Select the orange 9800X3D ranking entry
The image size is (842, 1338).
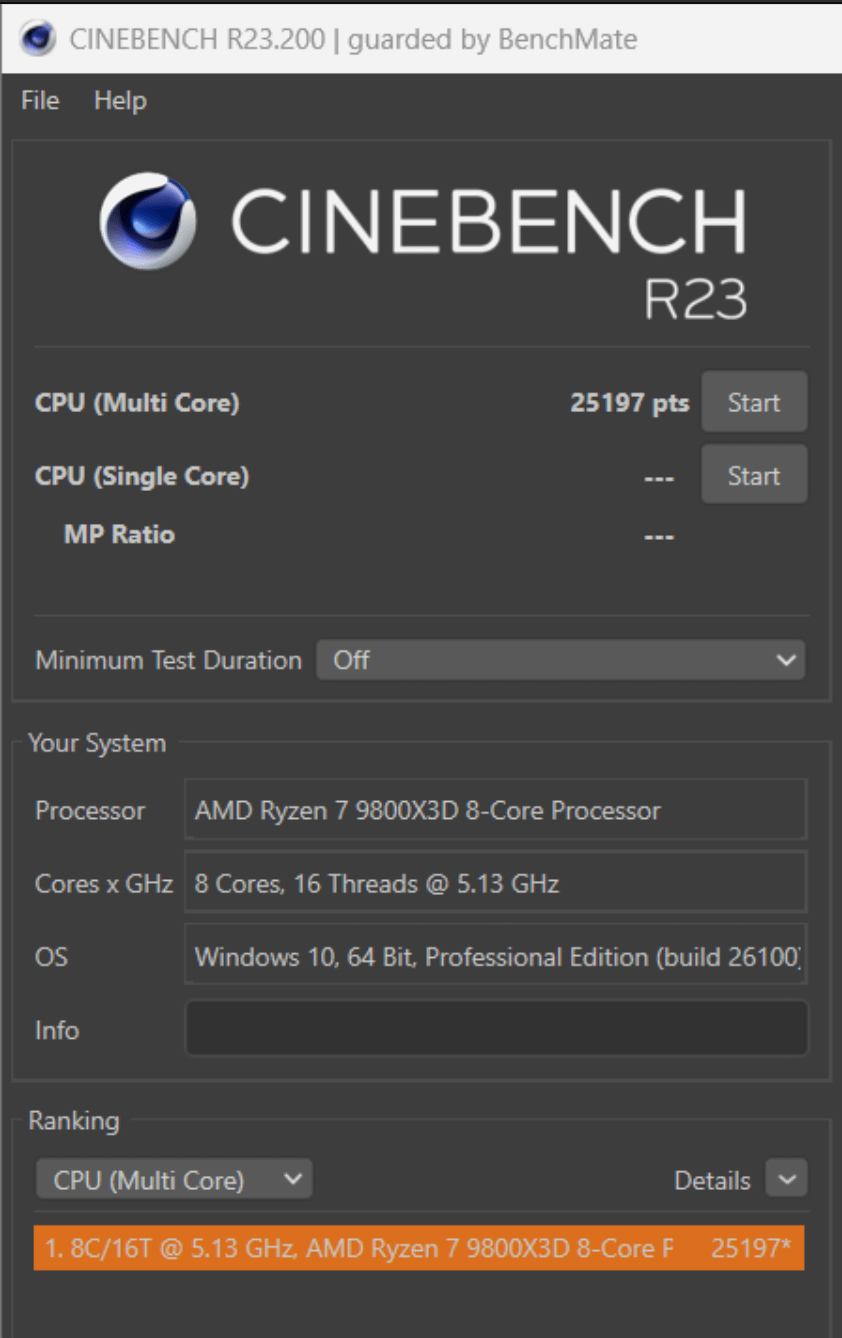[x=419, y=1248]
